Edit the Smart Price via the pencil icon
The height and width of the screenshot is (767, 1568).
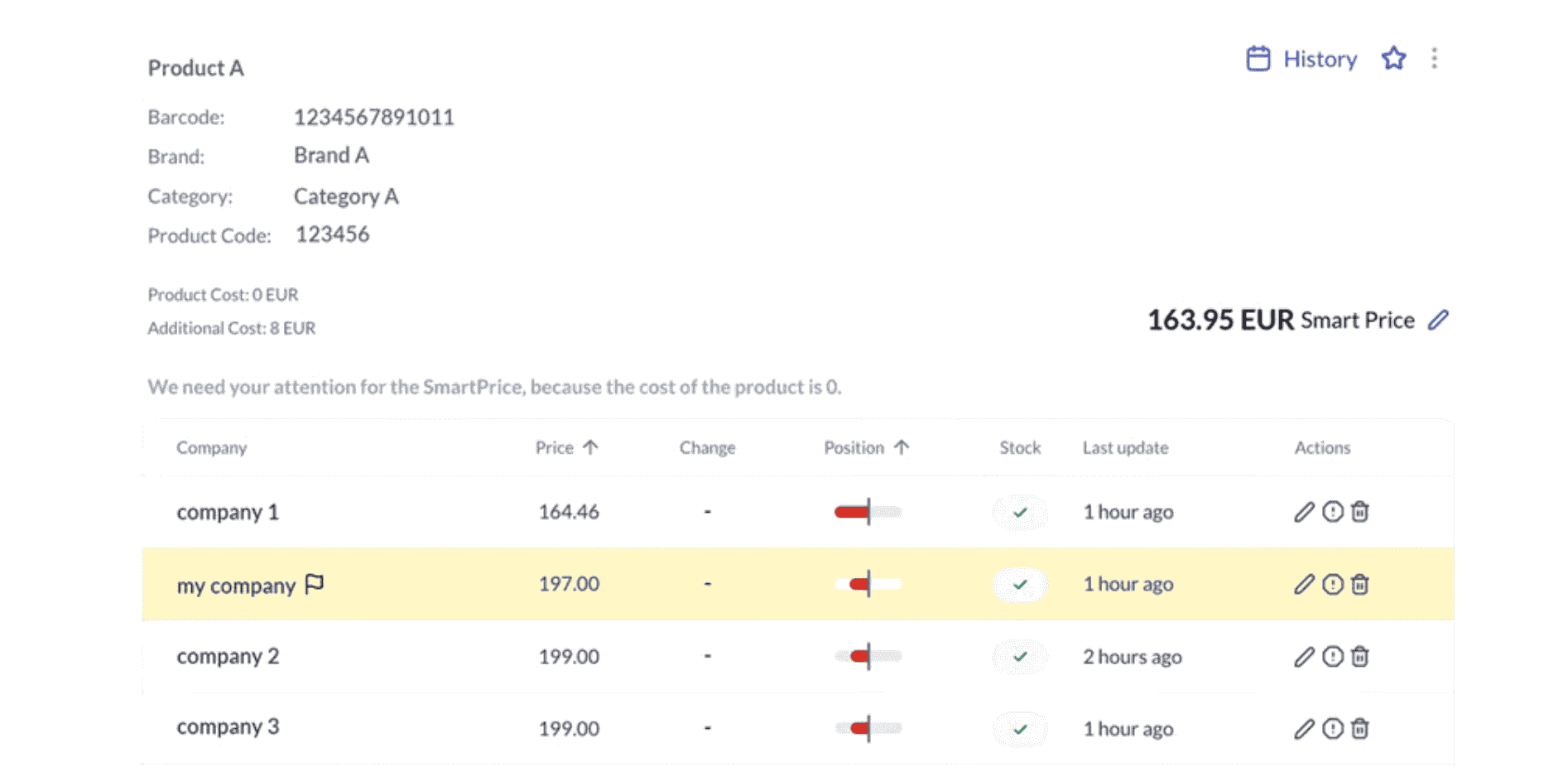[1440, 320]
